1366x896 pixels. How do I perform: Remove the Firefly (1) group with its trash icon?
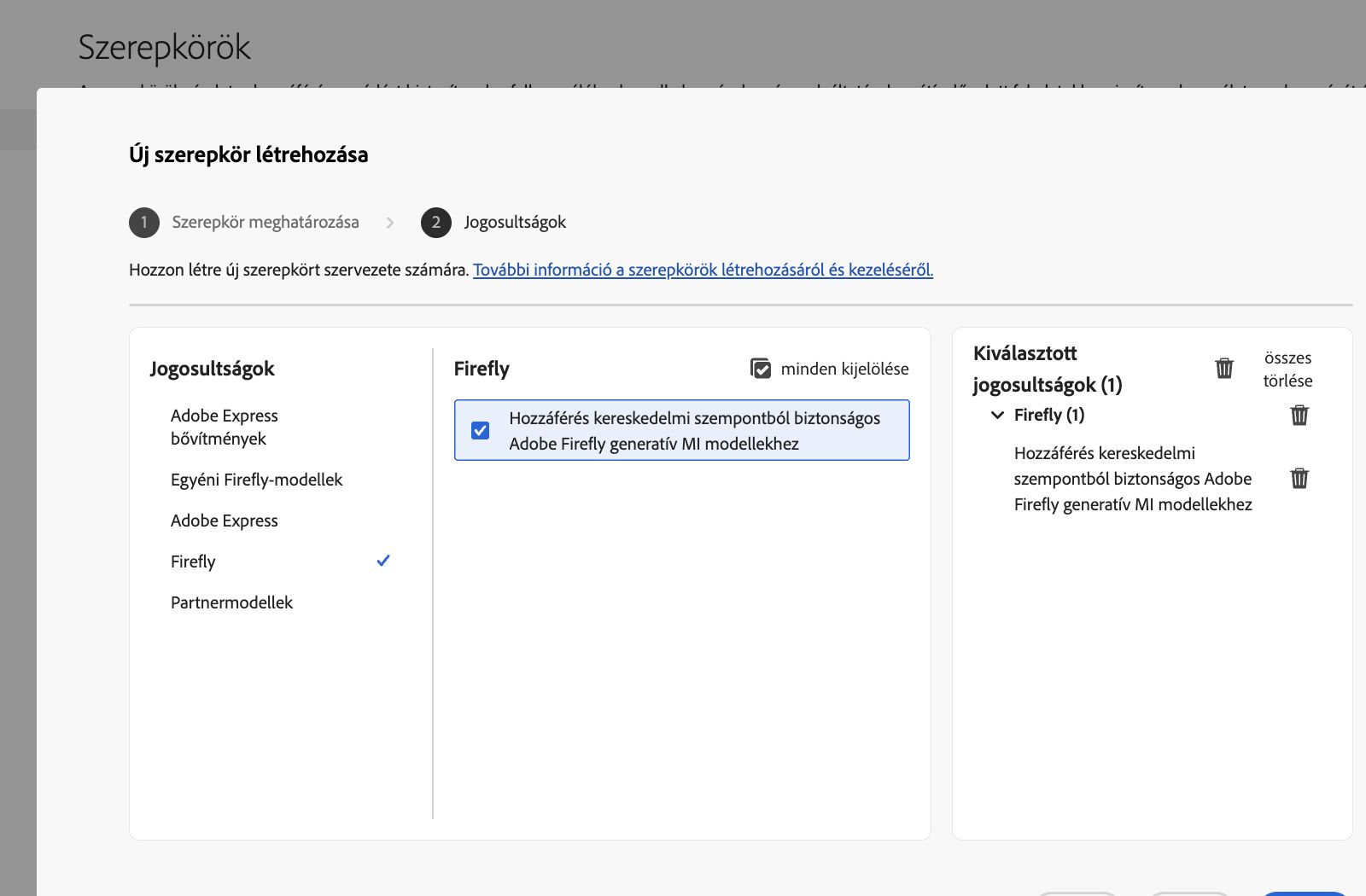click(x=1299, y=416)
